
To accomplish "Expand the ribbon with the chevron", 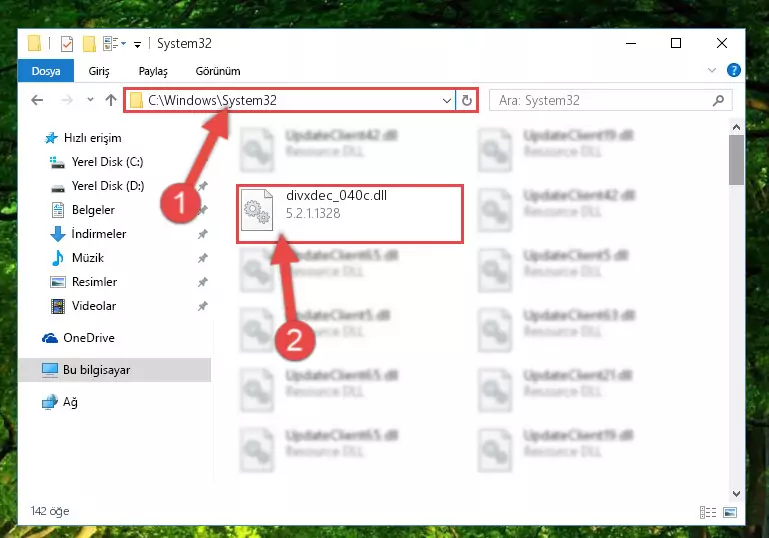I will 712,71.
